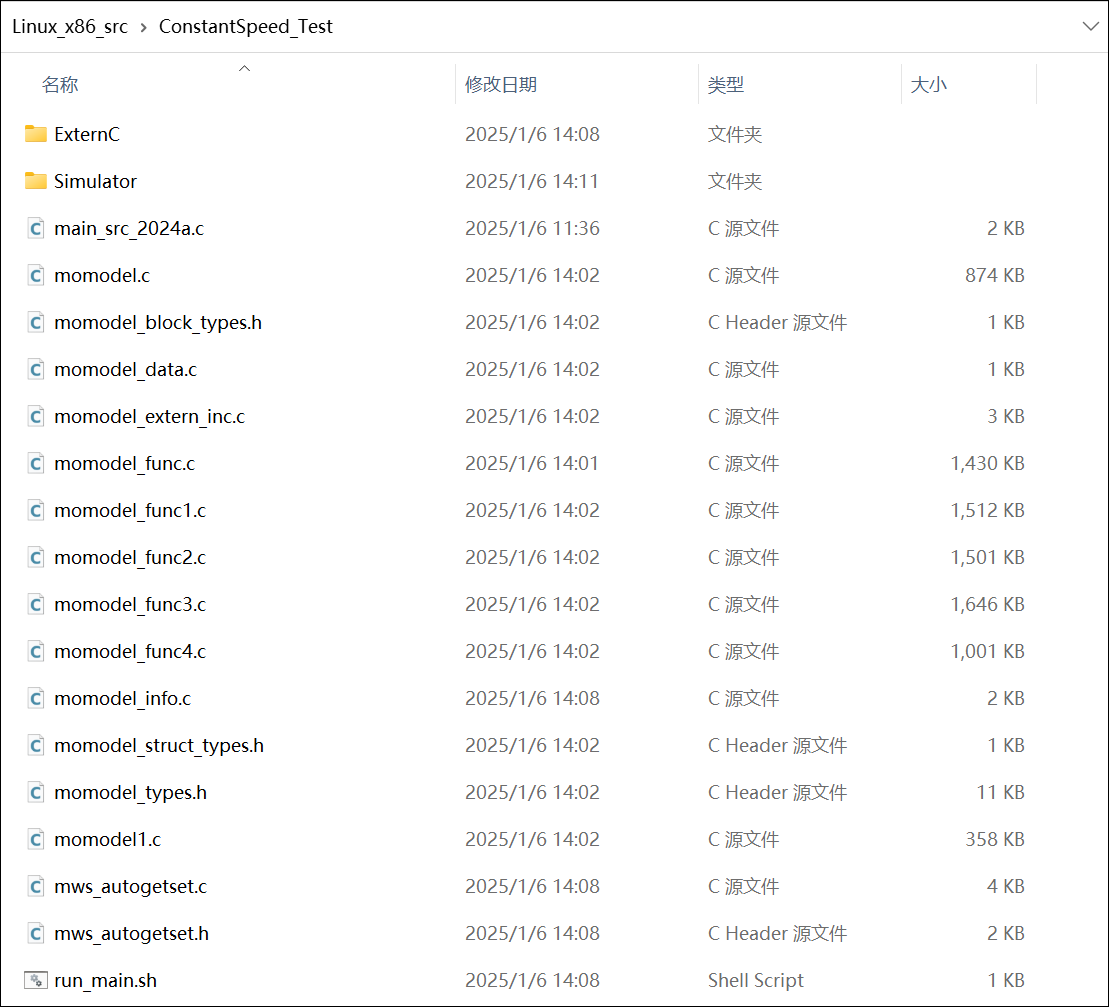Click the Simulator folder icon

pos(36,181)
